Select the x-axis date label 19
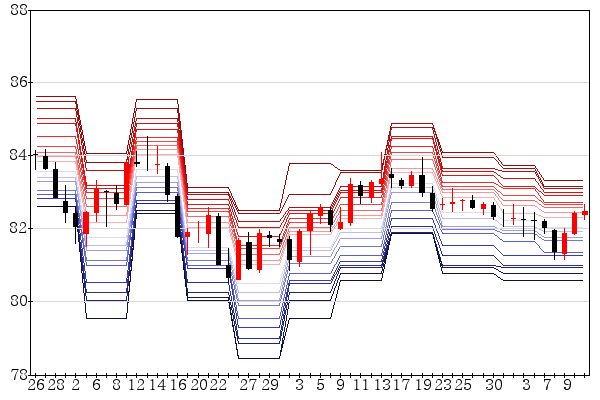This screenshot has width=600, height=400. coord(423,384)
